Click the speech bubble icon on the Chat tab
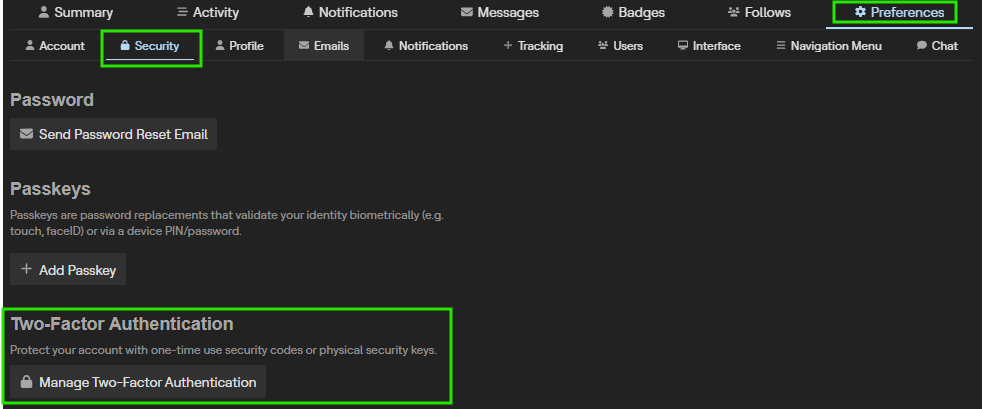Screen dimensions: 982x409 pyautogui.click(x=921, y=46)
